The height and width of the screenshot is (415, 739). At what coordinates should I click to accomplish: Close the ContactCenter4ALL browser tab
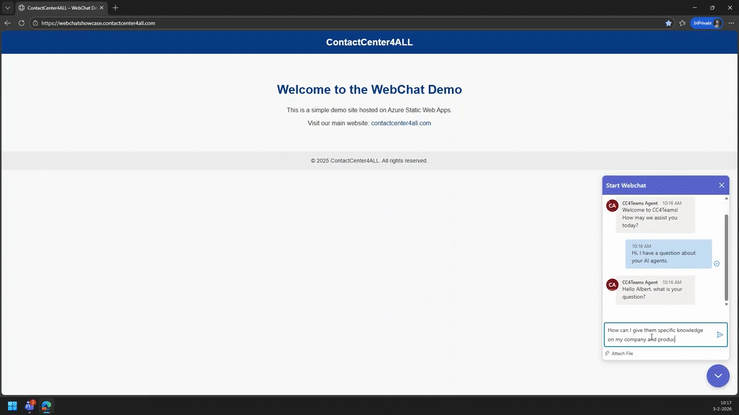coord(101,8)
